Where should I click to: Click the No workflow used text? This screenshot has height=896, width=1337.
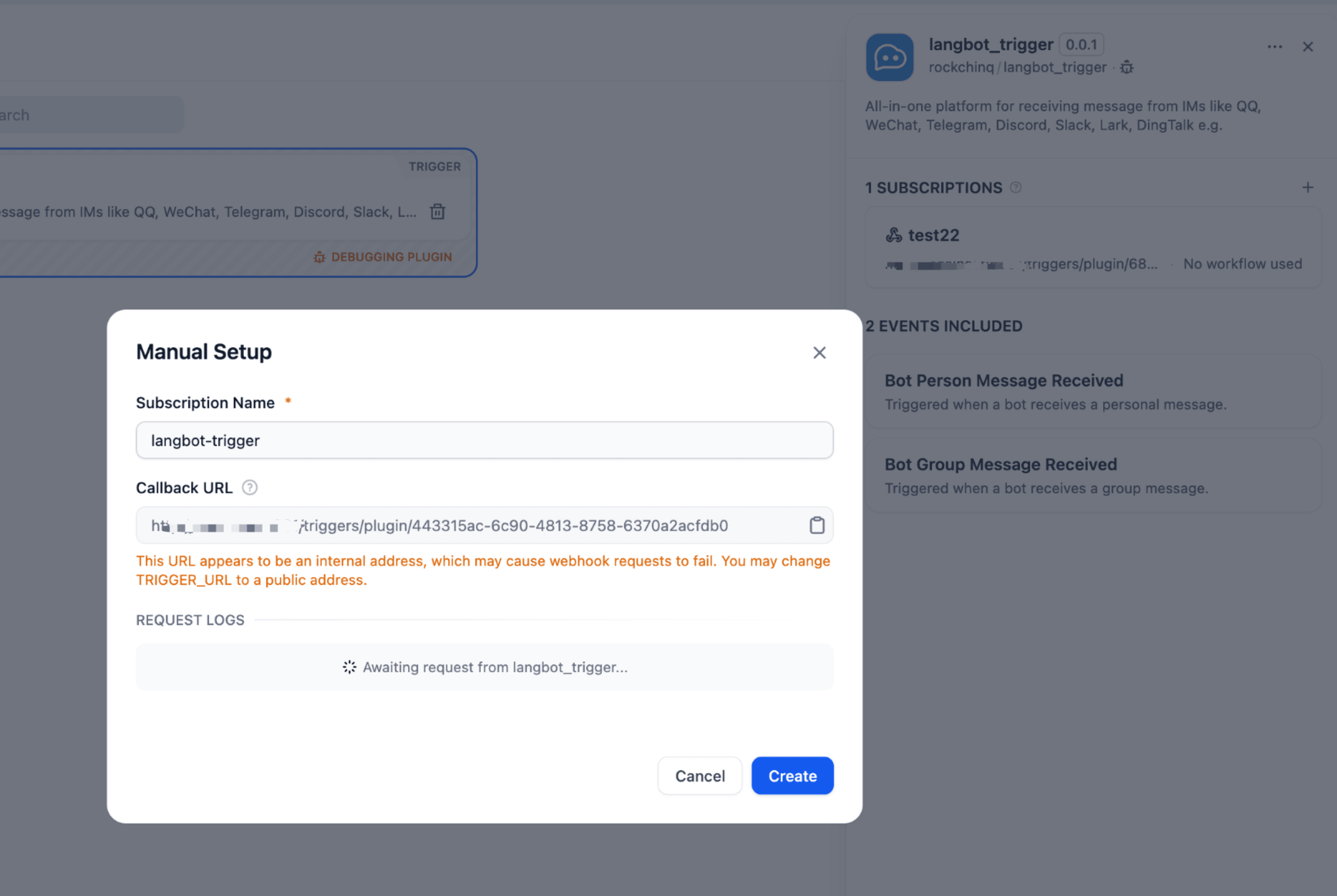pos(1243,264)
